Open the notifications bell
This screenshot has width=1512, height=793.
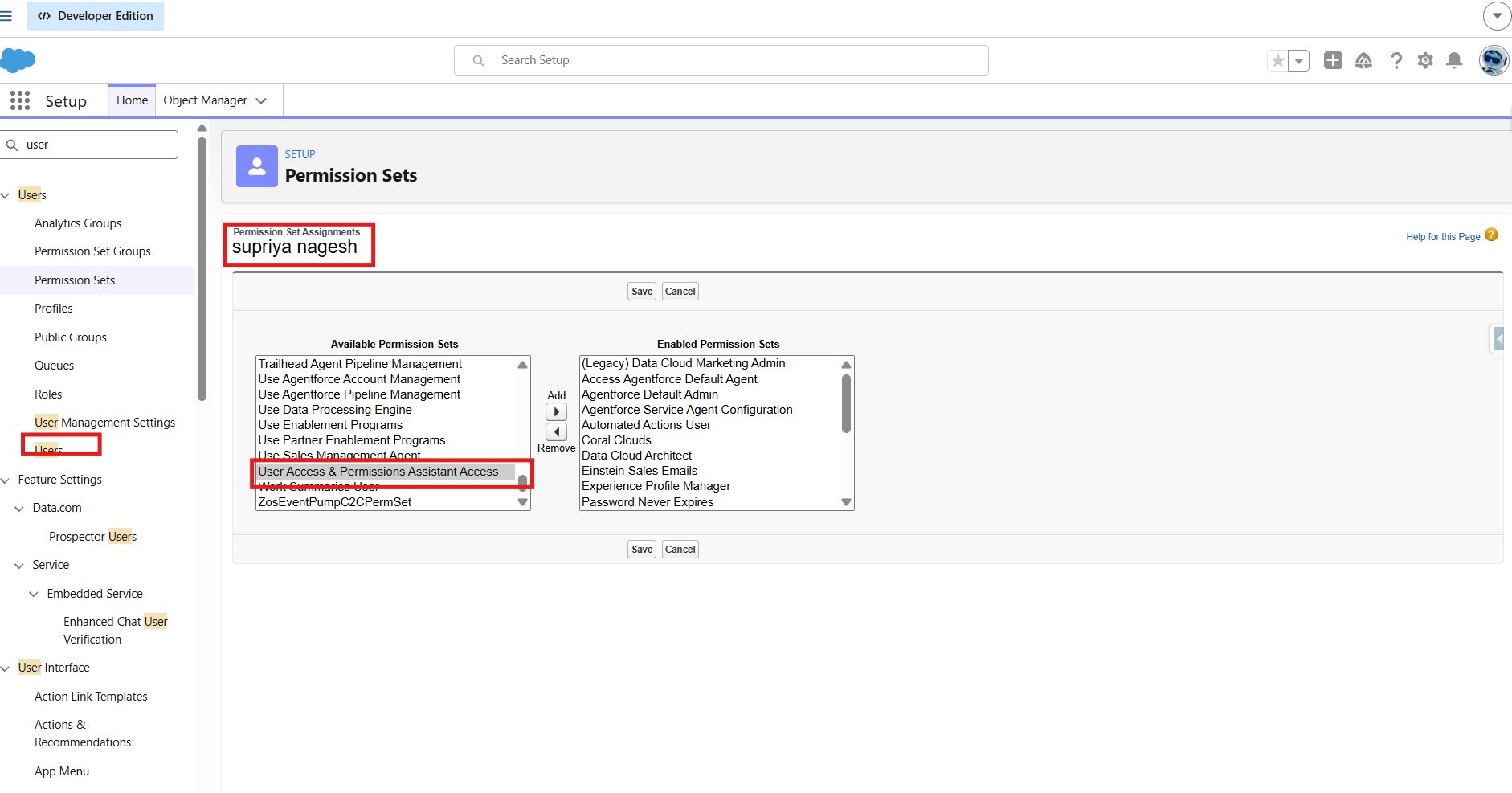pyautogui.click(x=1454, y=60)
